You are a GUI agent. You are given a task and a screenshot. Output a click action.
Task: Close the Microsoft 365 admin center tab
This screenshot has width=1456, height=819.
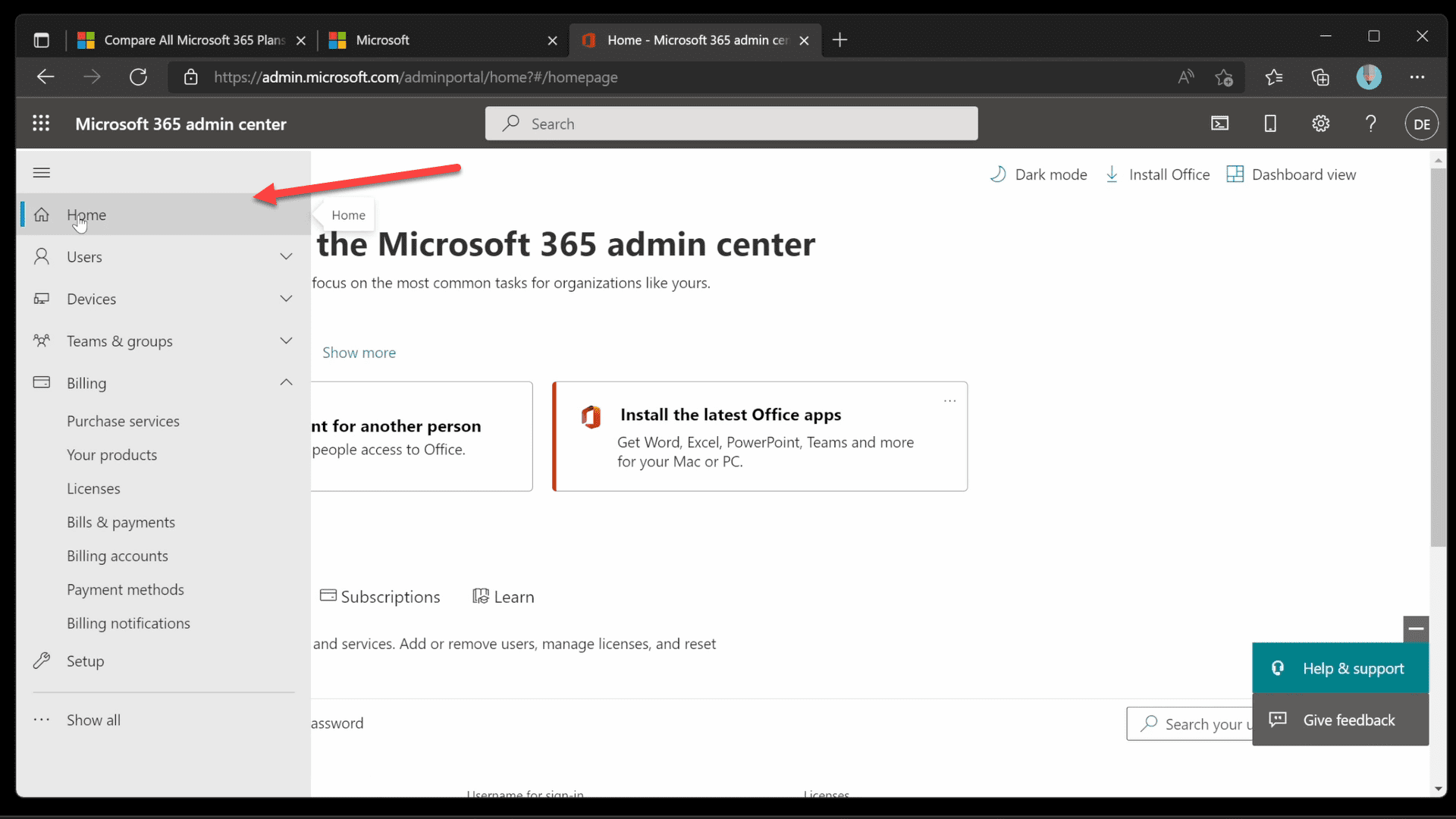tap(804, 40)
